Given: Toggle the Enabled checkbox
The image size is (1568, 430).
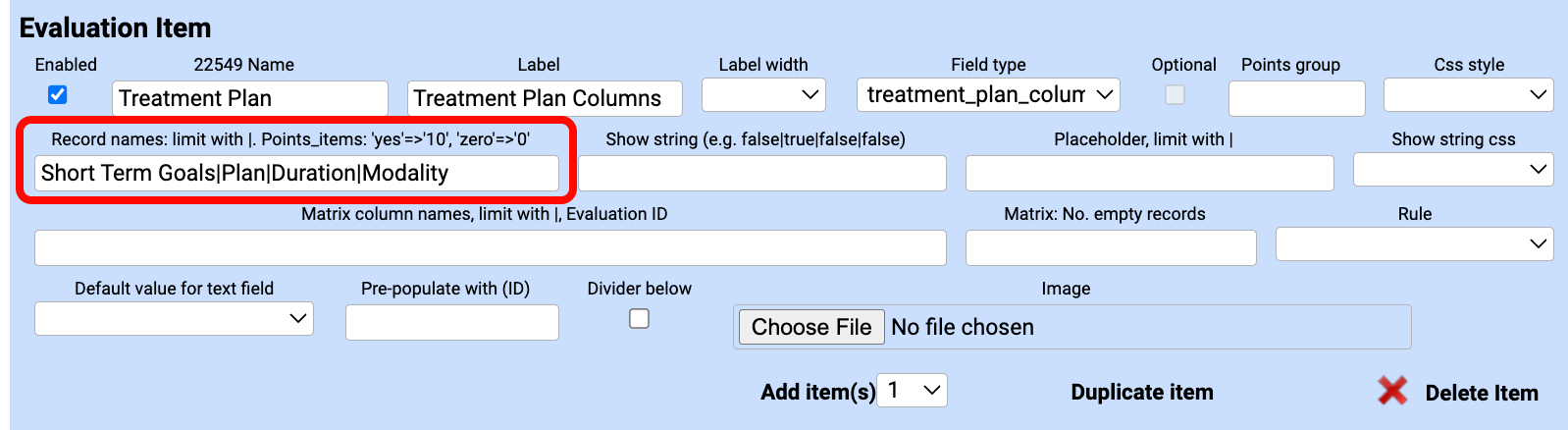Looking at the screenshot, I should 58,94.
